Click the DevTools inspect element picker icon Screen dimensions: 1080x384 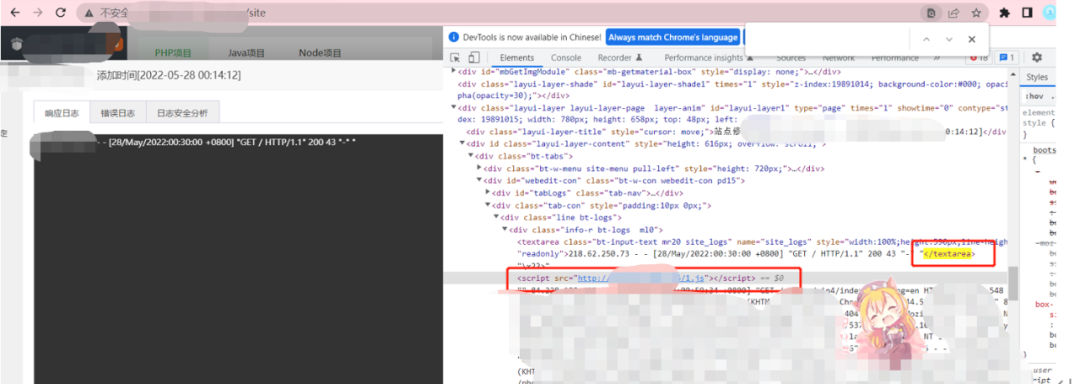point(455,58)
